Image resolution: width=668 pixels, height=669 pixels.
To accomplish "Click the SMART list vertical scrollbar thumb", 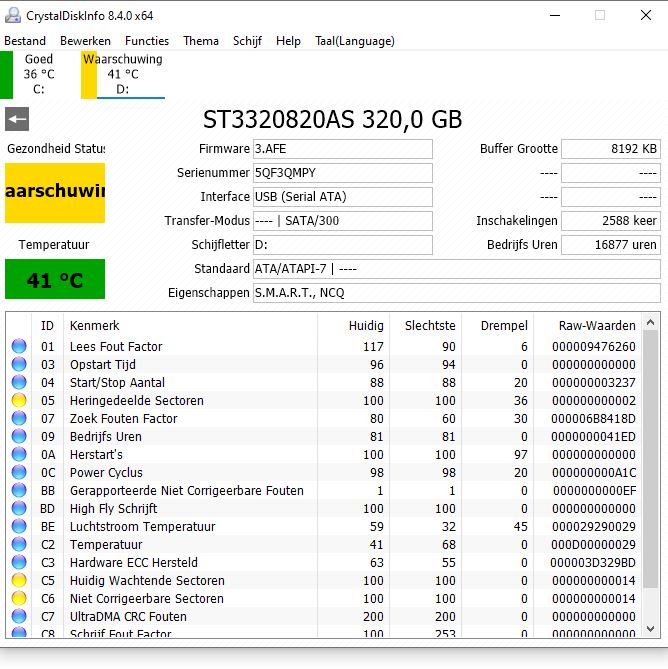I will (651, 459).
